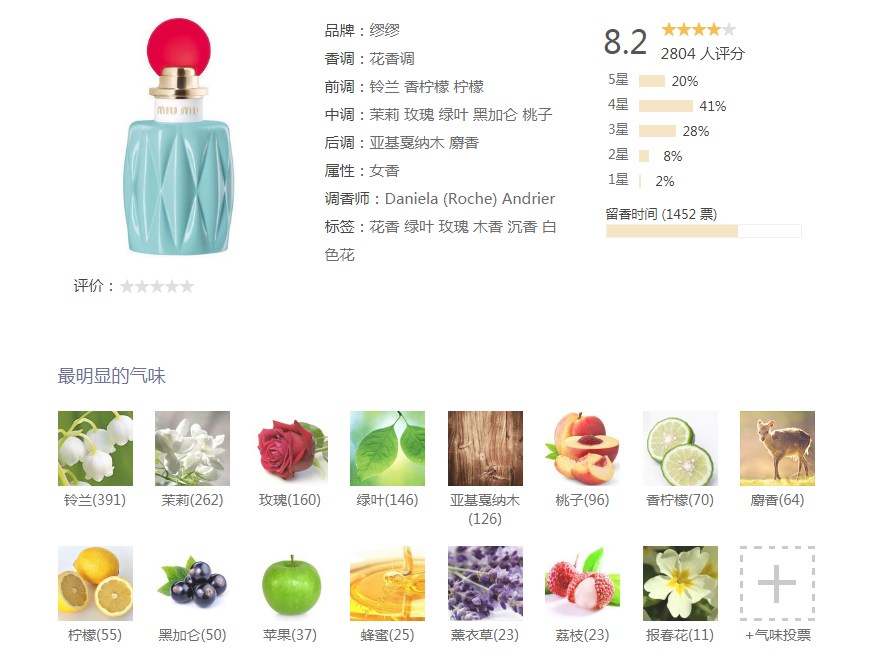Select the 花香调 fragrance family link

pos(392,59)
